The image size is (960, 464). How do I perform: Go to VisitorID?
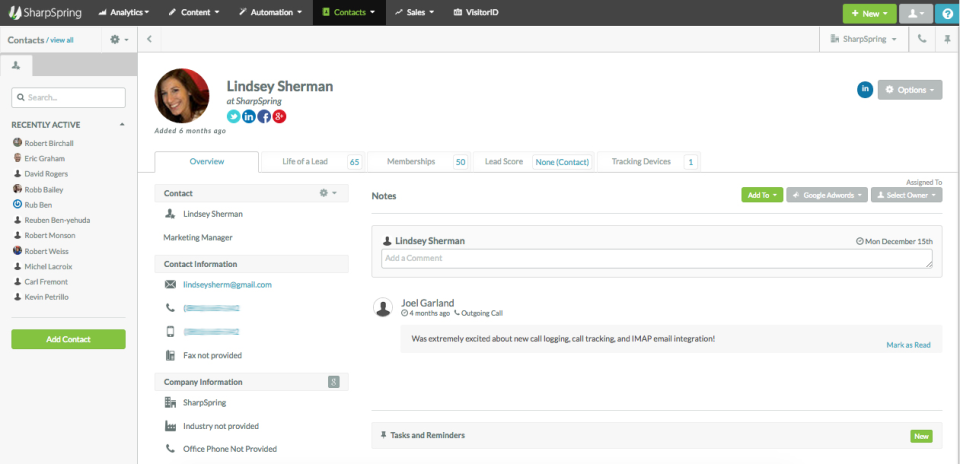coord(476,12)
